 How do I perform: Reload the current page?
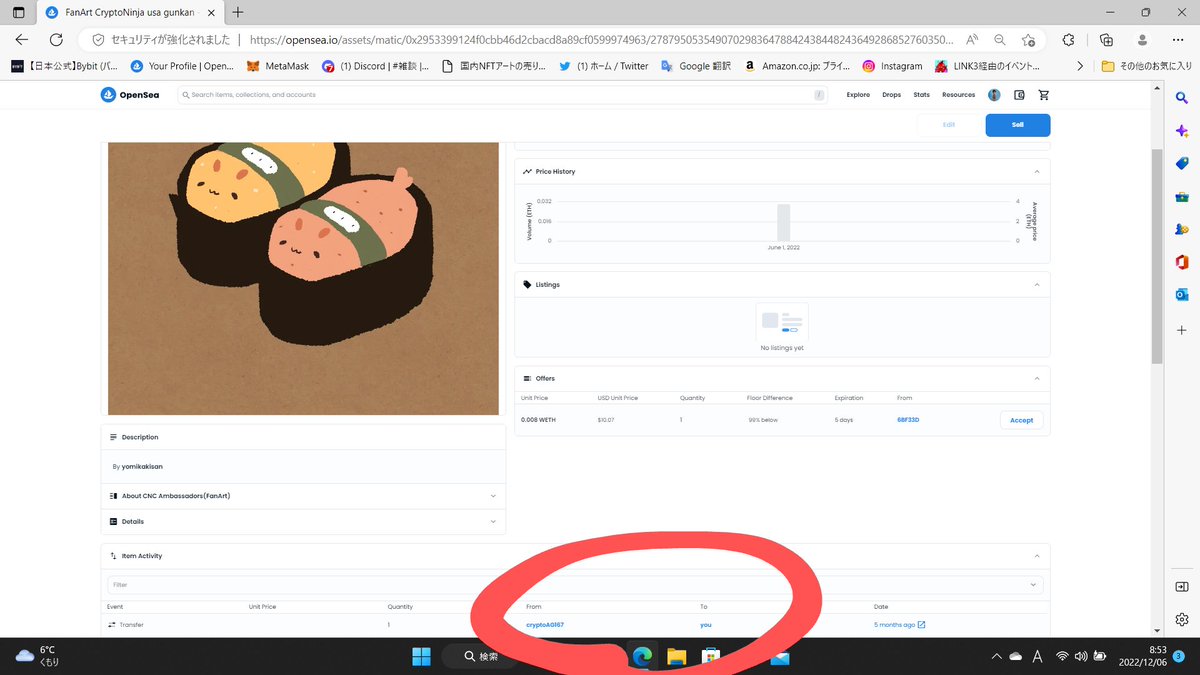click(x=56, y=40)
